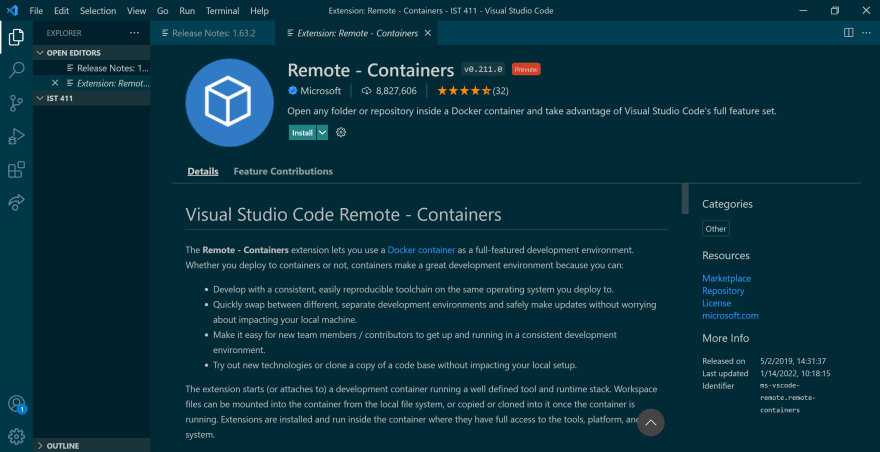
Task: Install the Remote - Containers extension
Action: [302, 133]
